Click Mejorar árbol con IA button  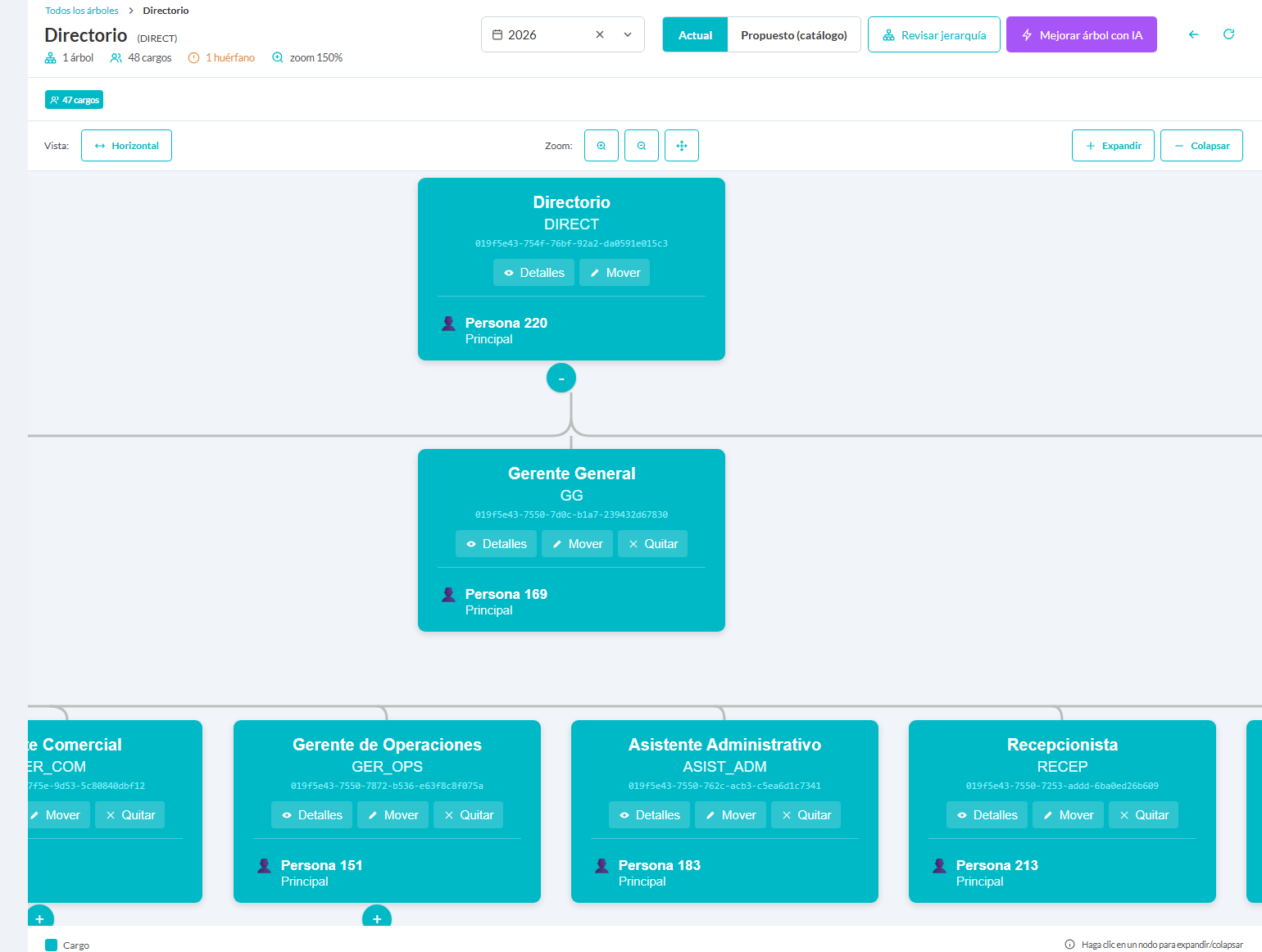1082,34
